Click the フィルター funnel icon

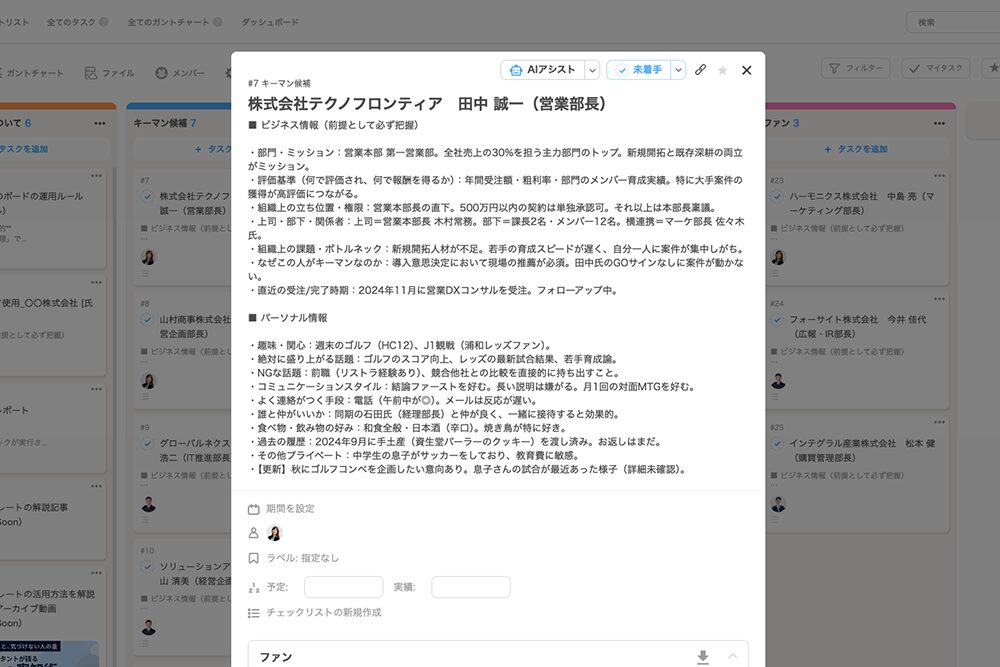pos(834,68)
